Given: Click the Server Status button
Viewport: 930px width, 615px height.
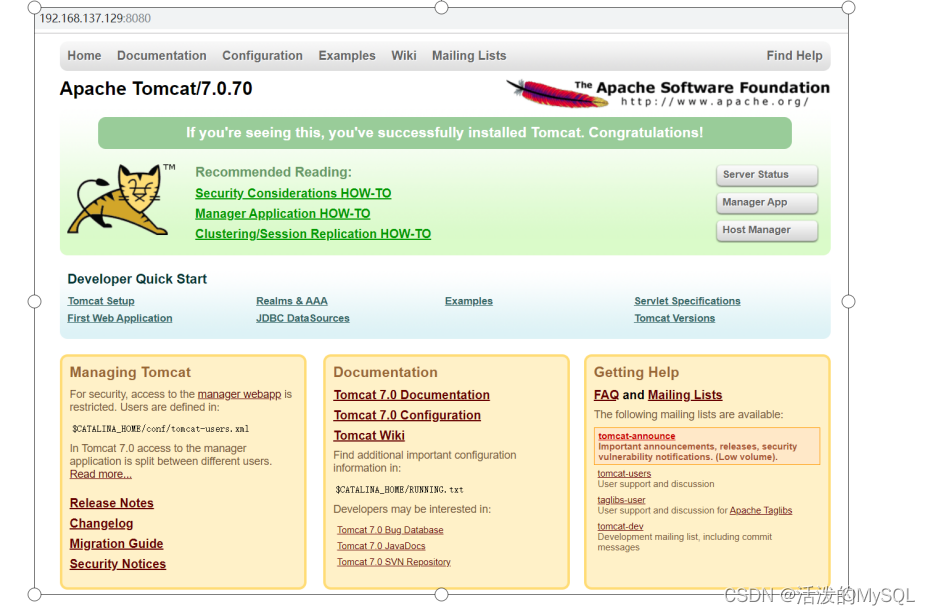Looking at the screenshot, I should [x=767, y=175].
